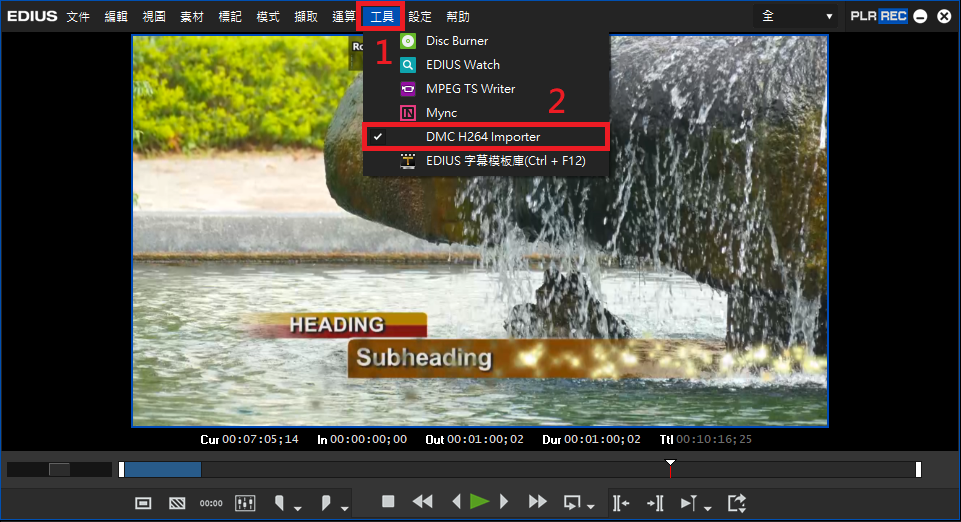Viewport: 961px width, 522px height.
Task: Rewind the video
Action: coord(422,502)
